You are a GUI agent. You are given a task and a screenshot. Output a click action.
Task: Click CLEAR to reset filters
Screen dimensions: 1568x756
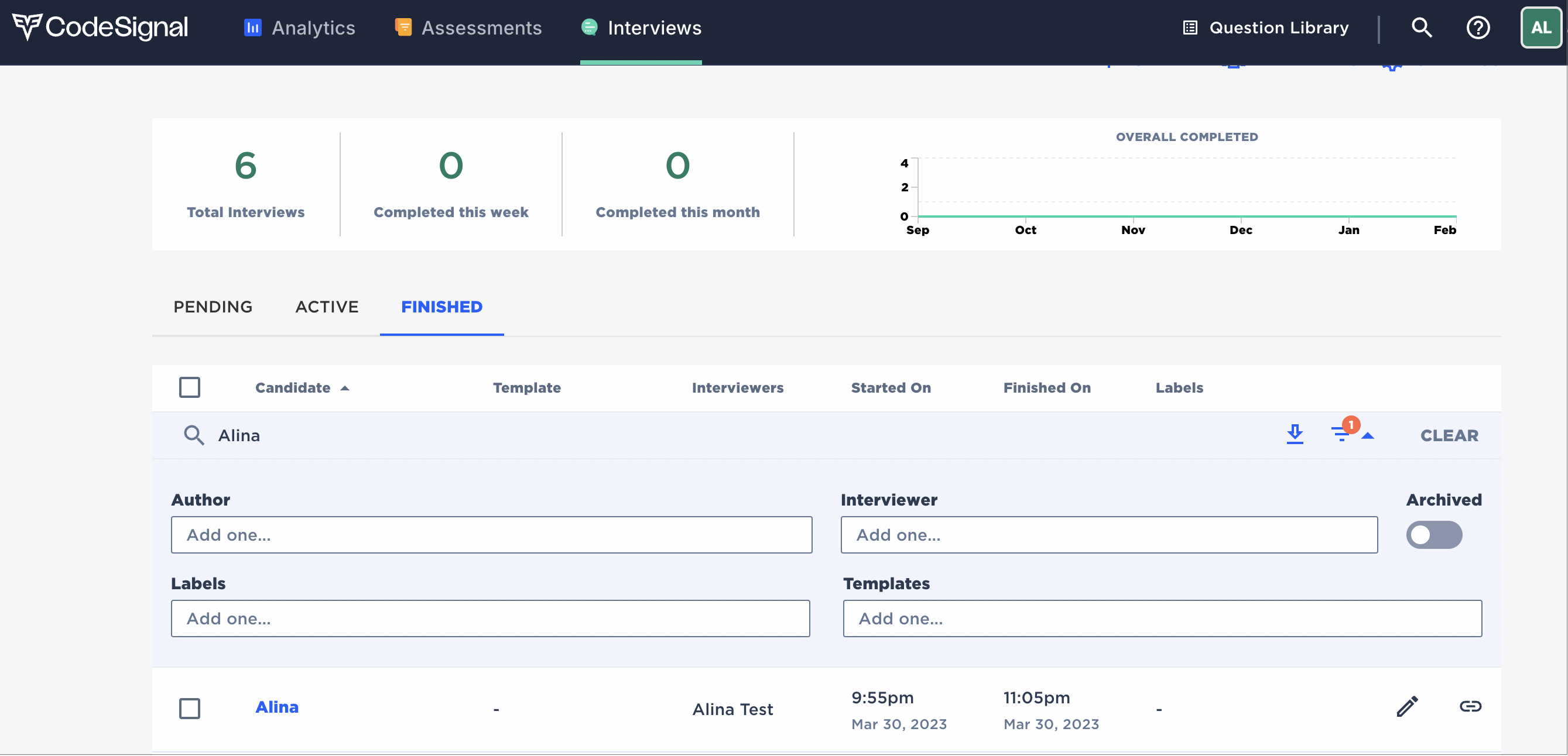tap(1449, 435)
